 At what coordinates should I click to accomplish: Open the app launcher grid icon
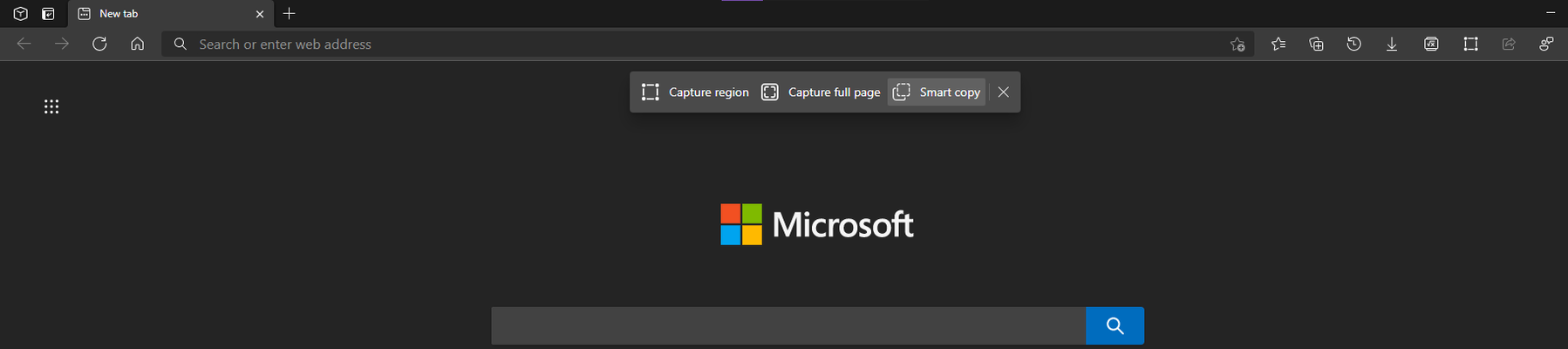[51, 106]
